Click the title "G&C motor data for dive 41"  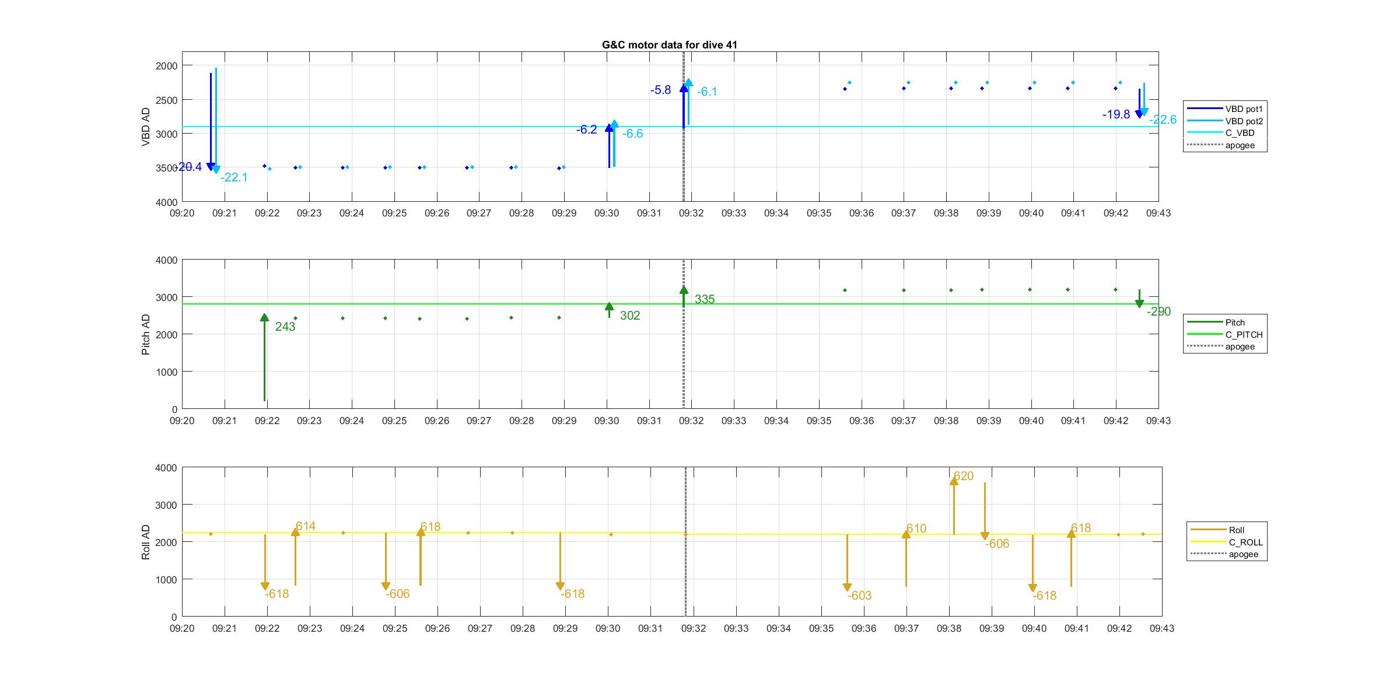point(670,45)
